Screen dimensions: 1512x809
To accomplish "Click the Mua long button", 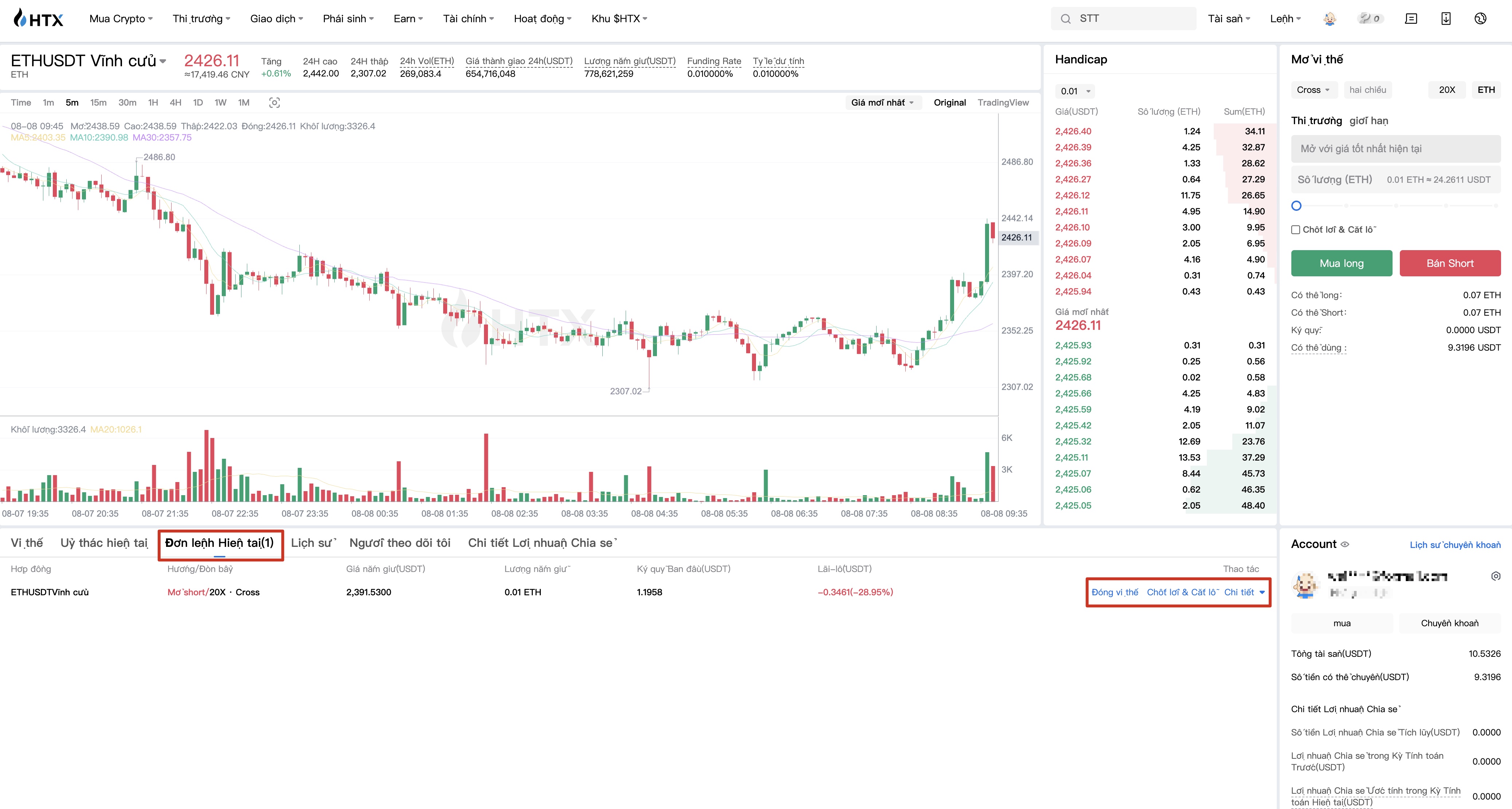I will (x=1342, y=263).
